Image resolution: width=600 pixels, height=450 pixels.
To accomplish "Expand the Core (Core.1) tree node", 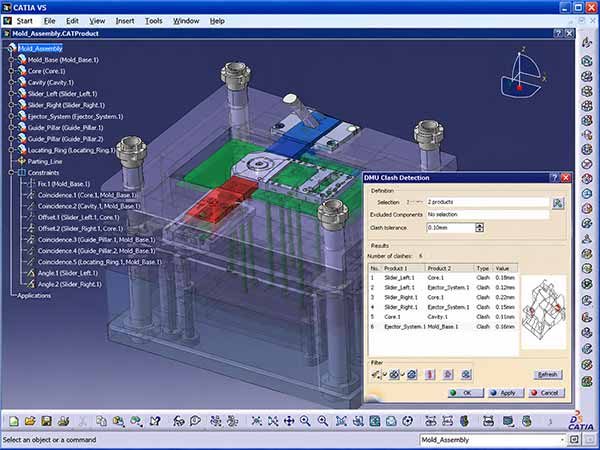I will pyautogui.click(x=11, y=71).
